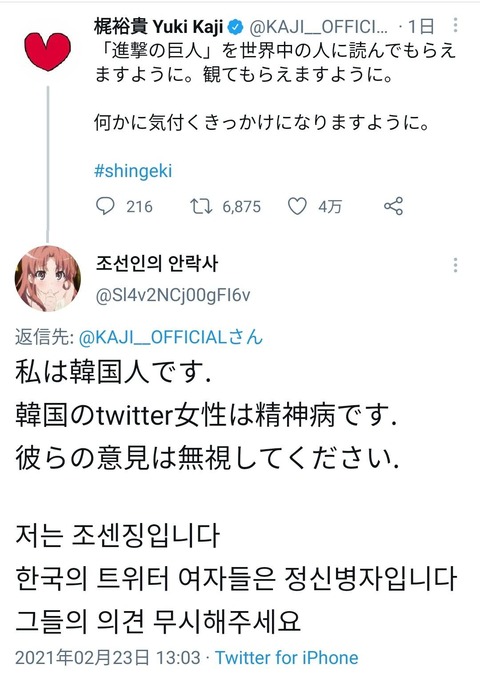
Task: Open the @Sl4v2NCj00gFI6v handle
Action: (173, 296)
